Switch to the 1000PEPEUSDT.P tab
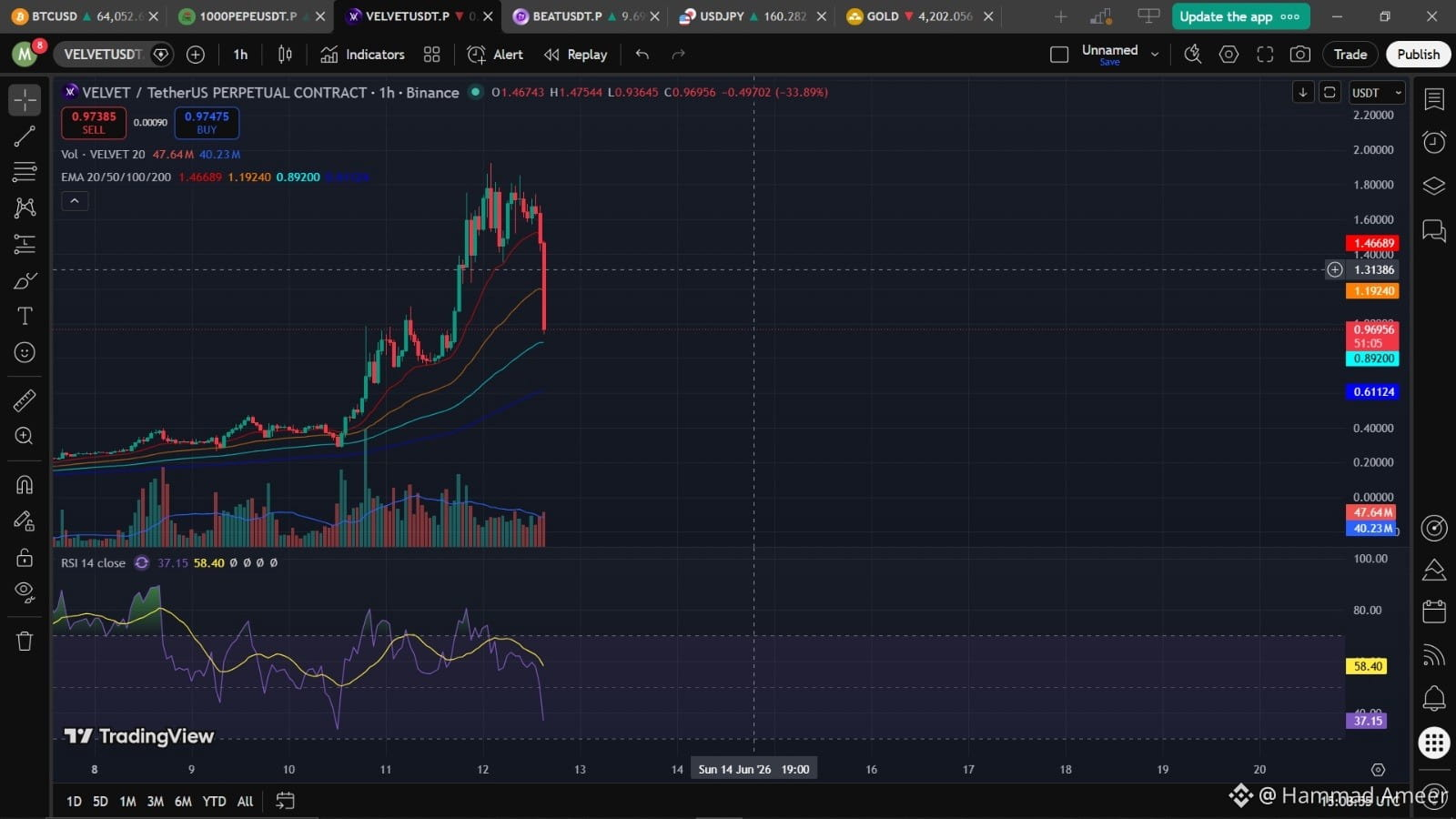The image size is (1456, 819). tap(252, 16)
